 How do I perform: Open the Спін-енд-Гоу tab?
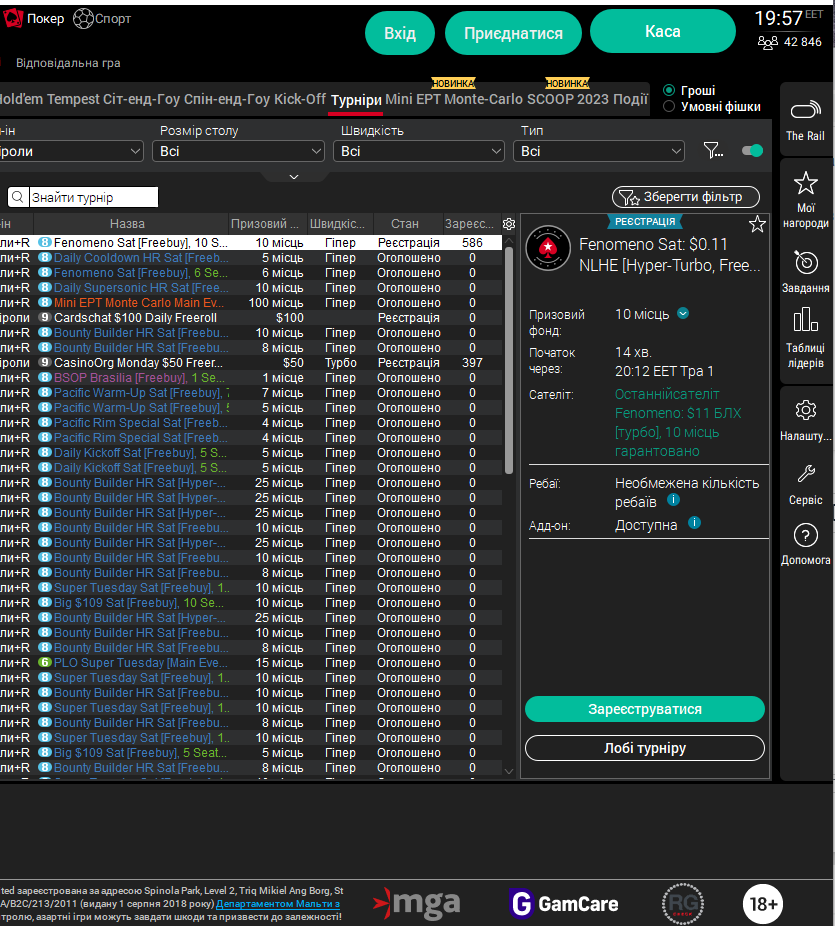227,99
